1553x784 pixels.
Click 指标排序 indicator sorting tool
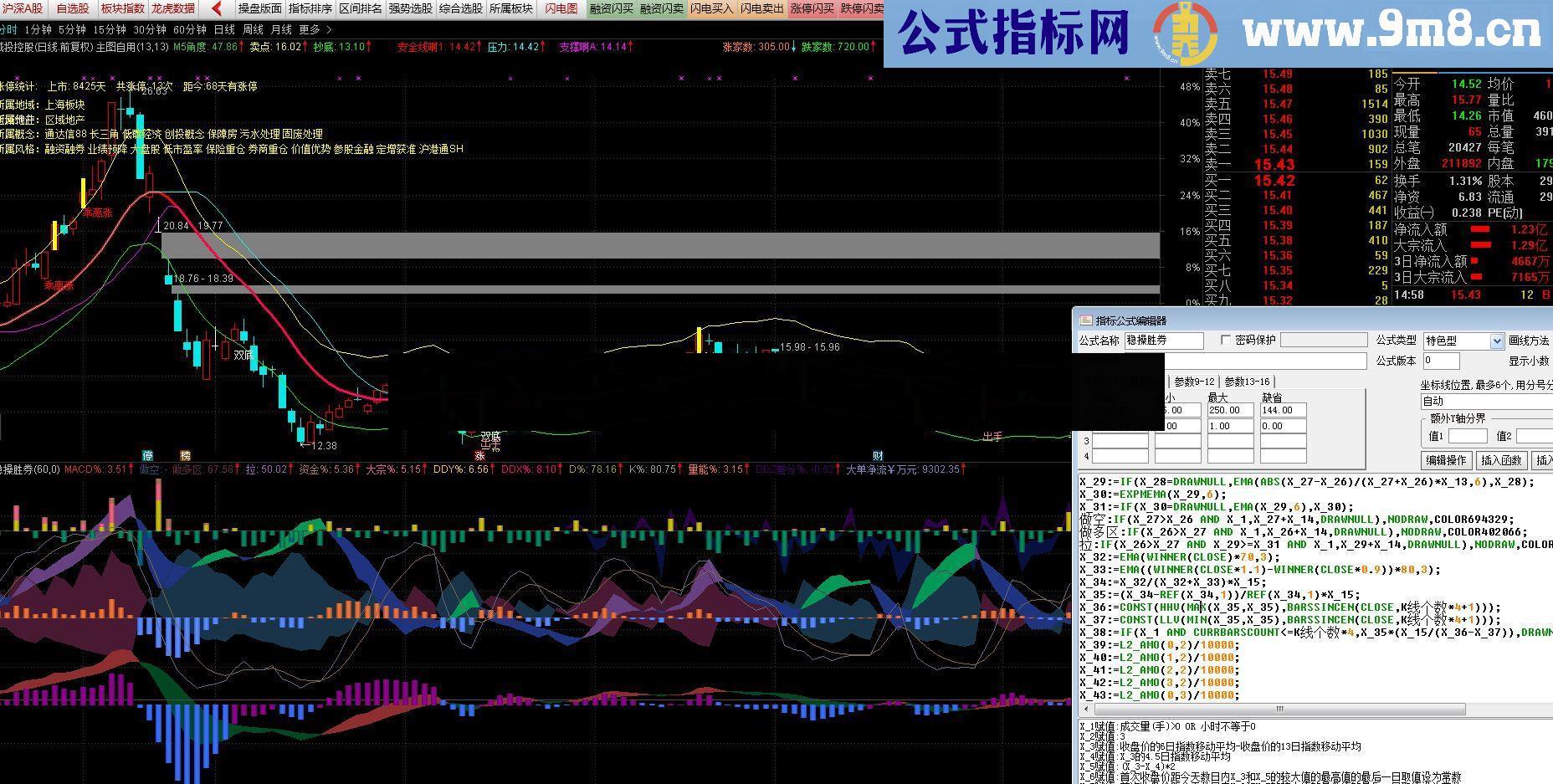[310, 8]
